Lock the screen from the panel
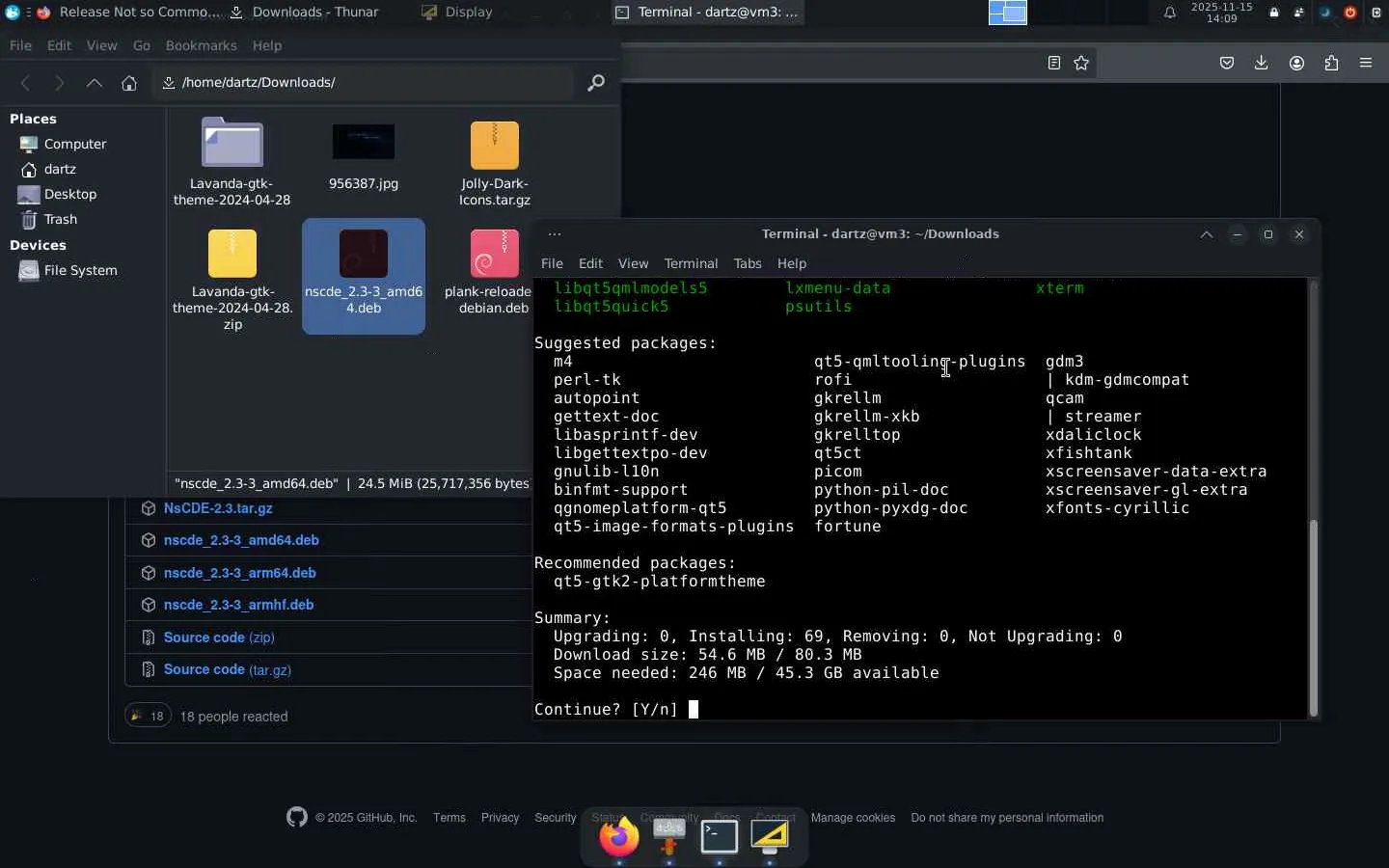The image size is (1389, 868). [x=1274, y=13]
